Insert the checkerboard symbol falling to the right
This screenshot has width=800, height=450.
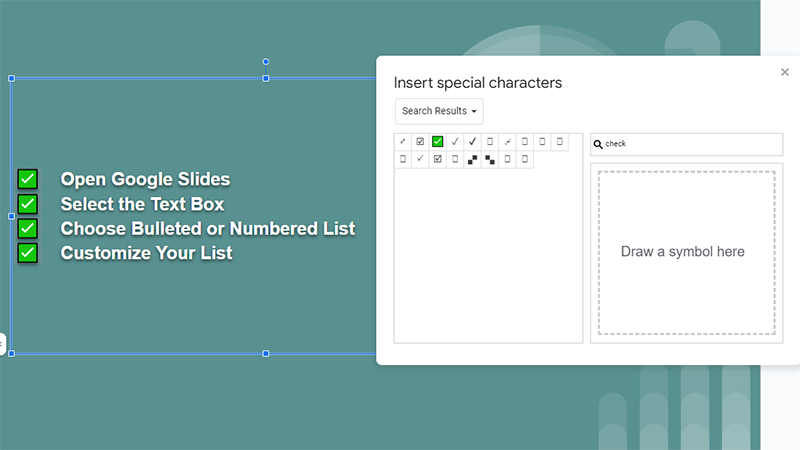[x=490, y=159]
